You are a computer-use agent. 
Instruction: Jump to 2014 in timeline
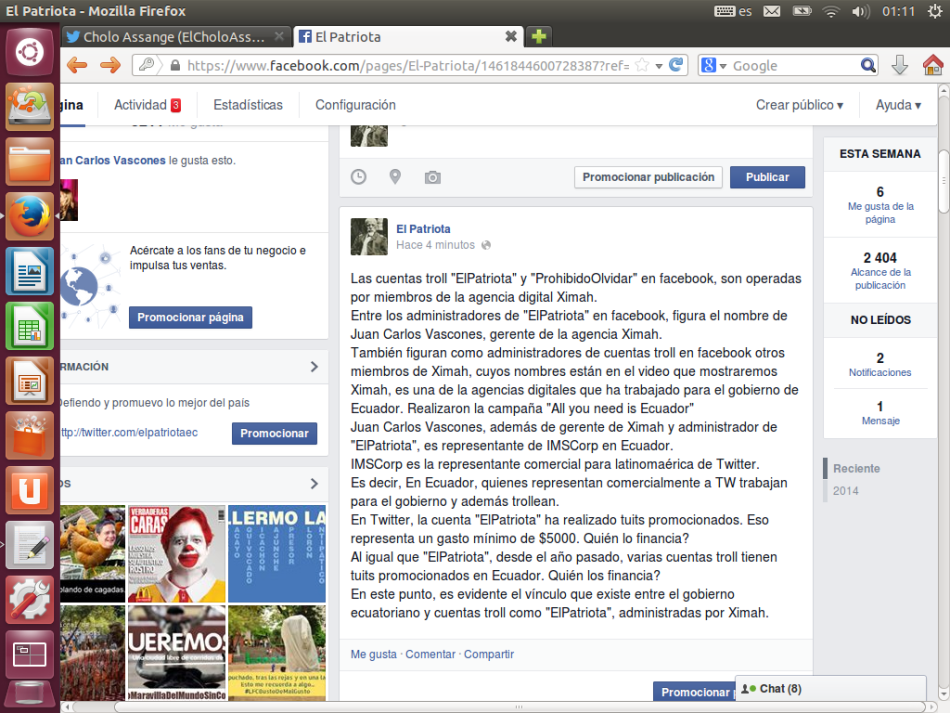[845, 491]
